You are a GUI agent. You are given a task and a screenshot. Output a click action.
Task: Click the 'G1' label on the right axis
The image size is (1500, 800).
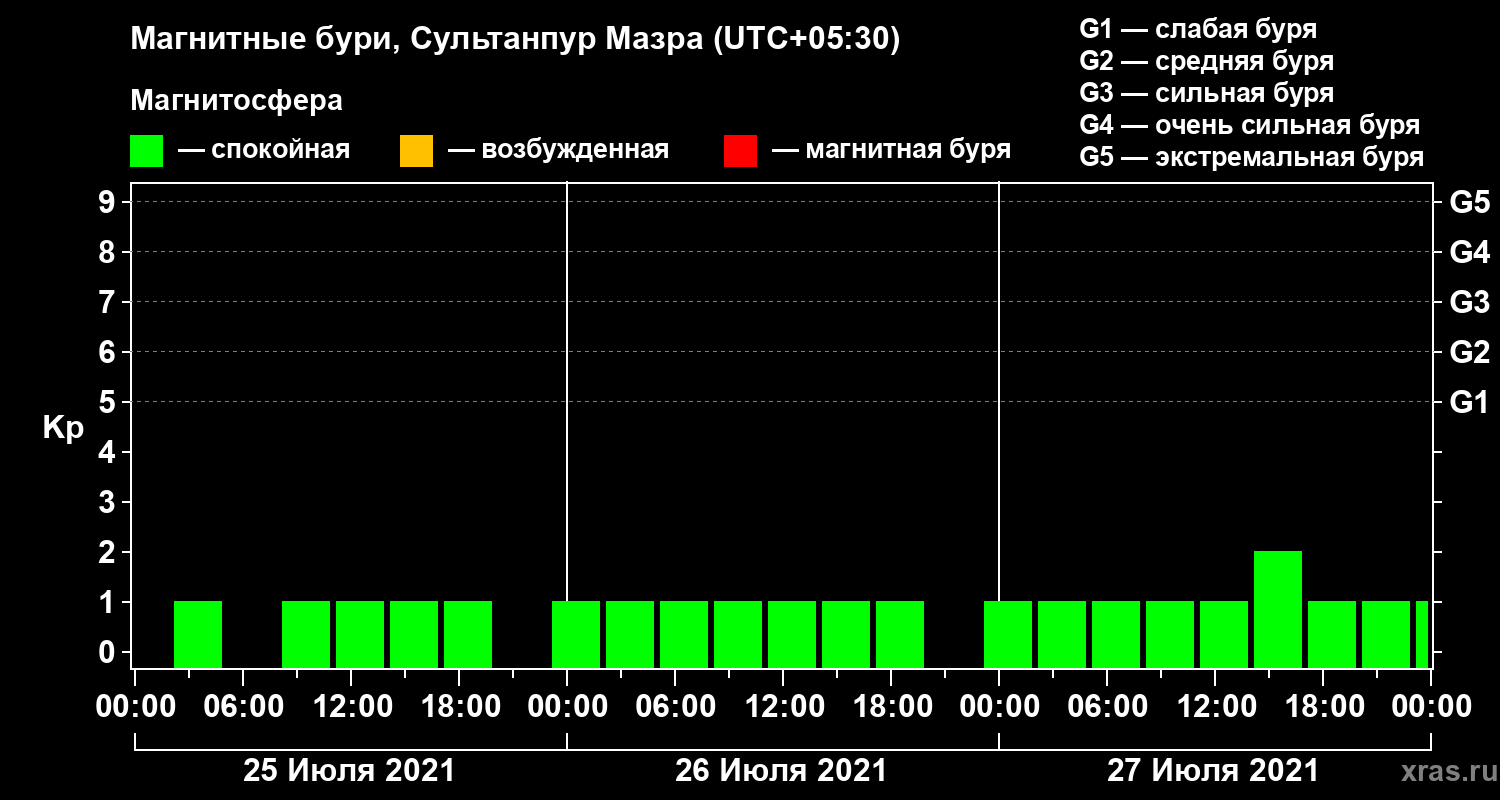pyautogui.click(x=1470, y=402)
